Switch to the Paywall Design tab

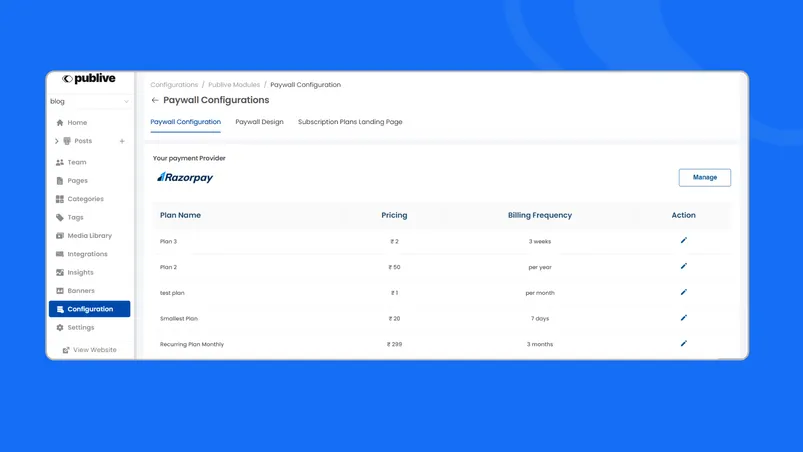[259, 122]
